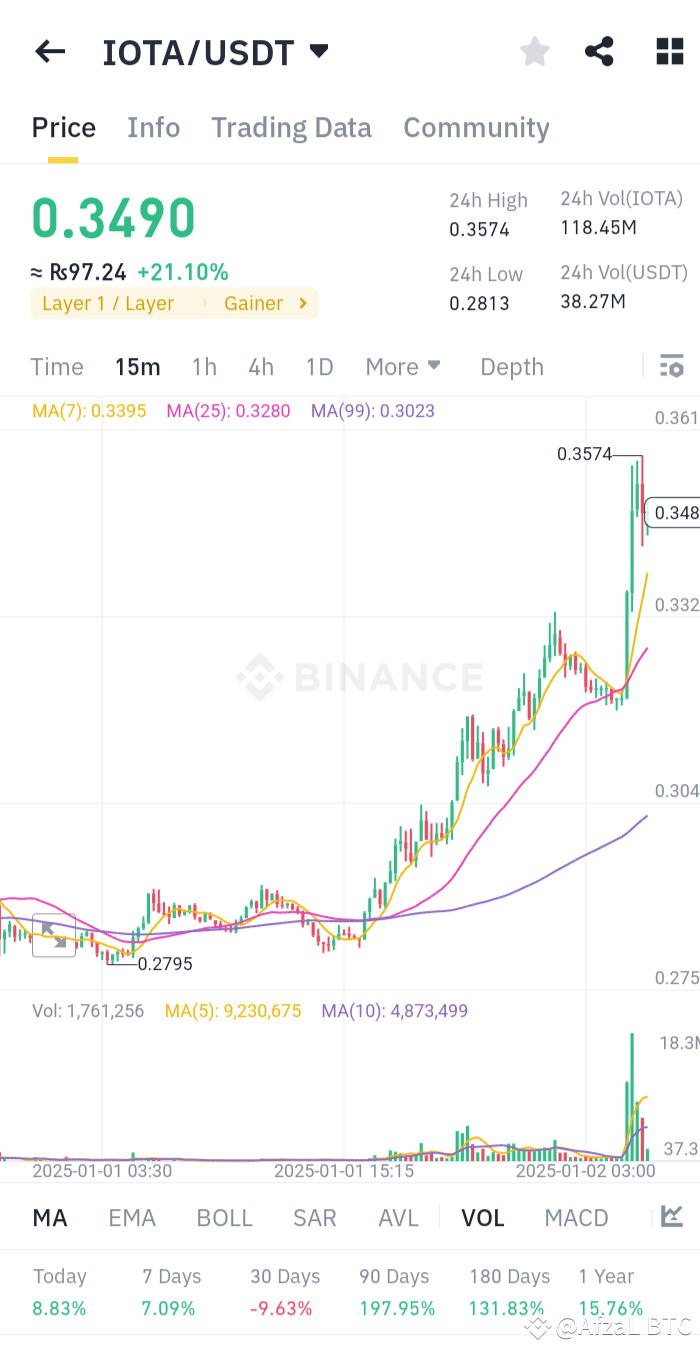Tap the expand arrows icon on the chart
Viewport: 700px width, 1349px height.
pos(54,937)
